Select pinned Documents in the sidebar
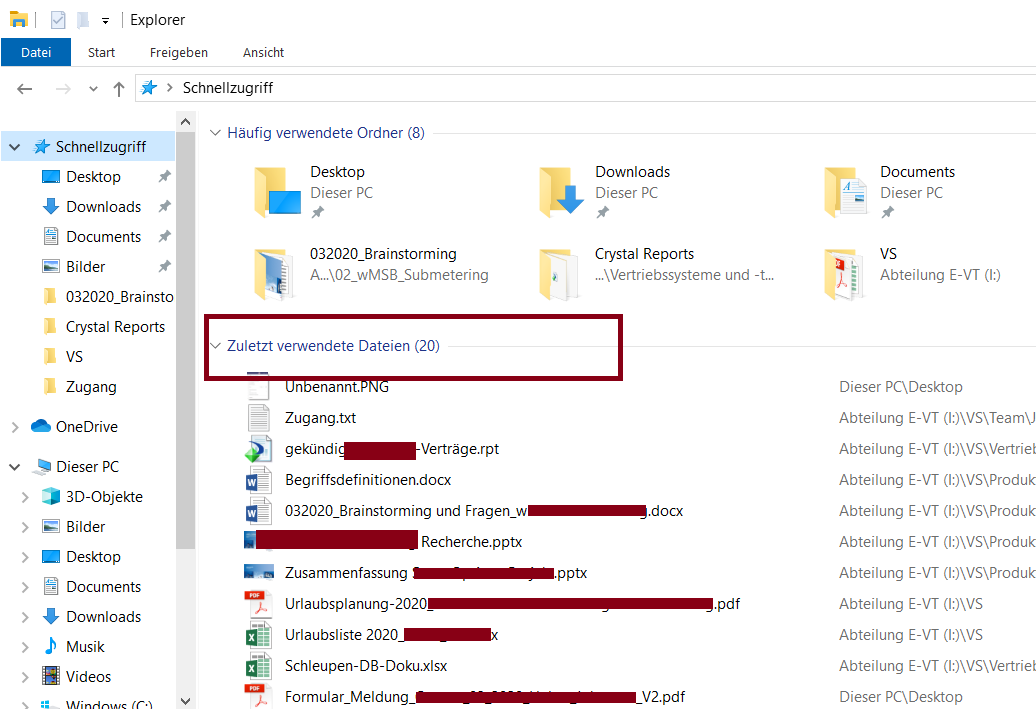The height and width of the screenshot is (709, 1036). pos(103,237)
